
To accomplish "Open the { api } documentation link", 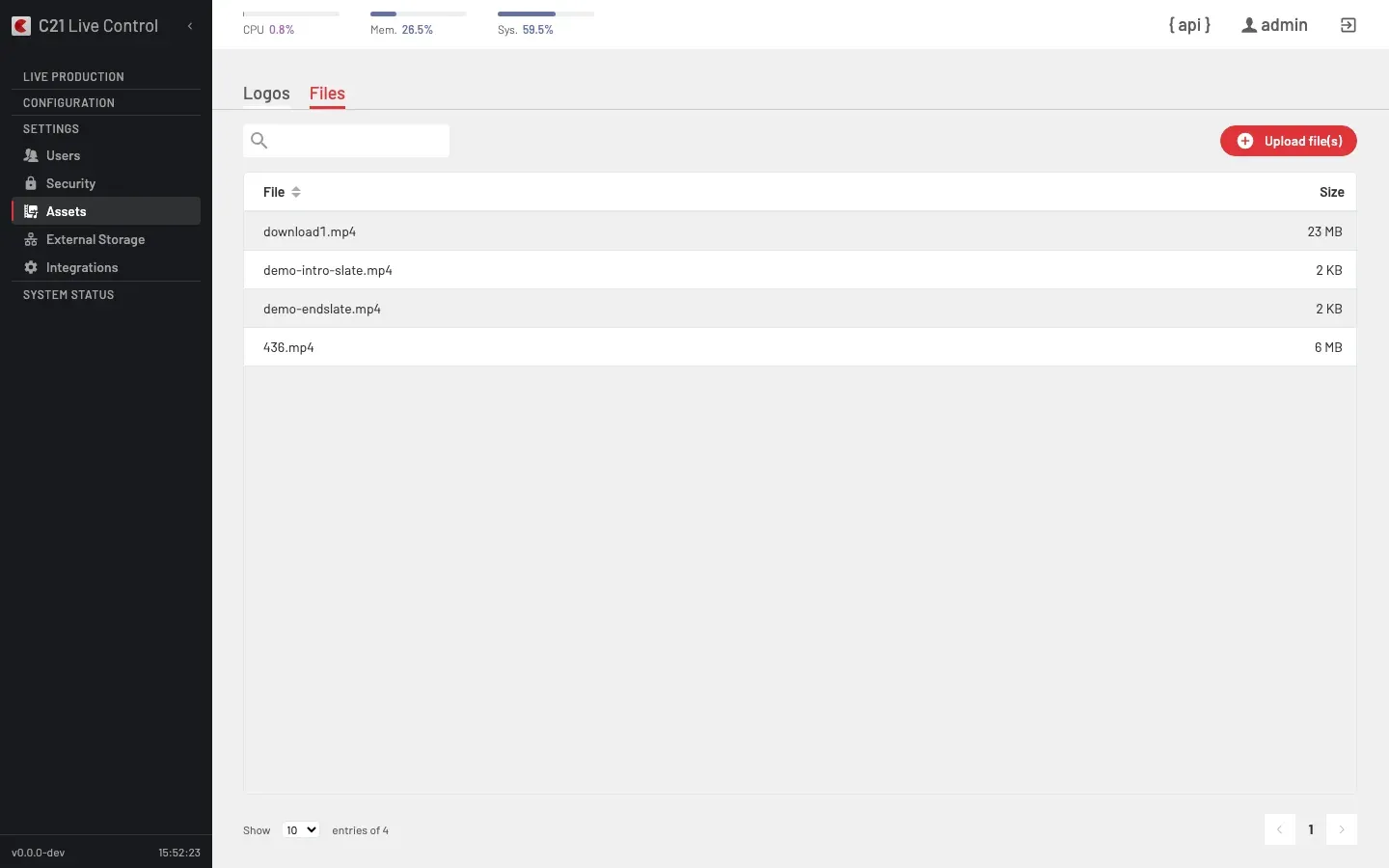I will coord(1189,25).
